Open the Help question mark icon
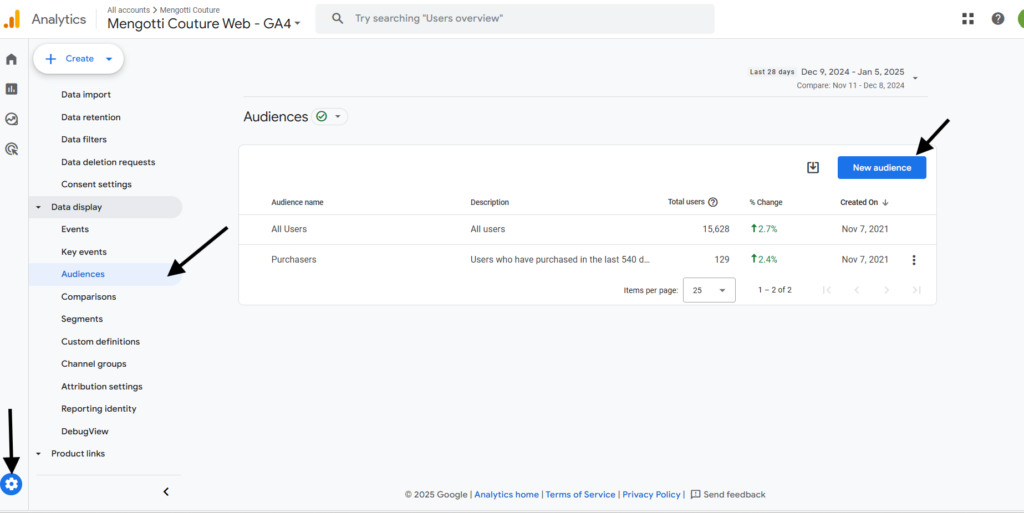1024x513 pixels. (x=998, y=19)
